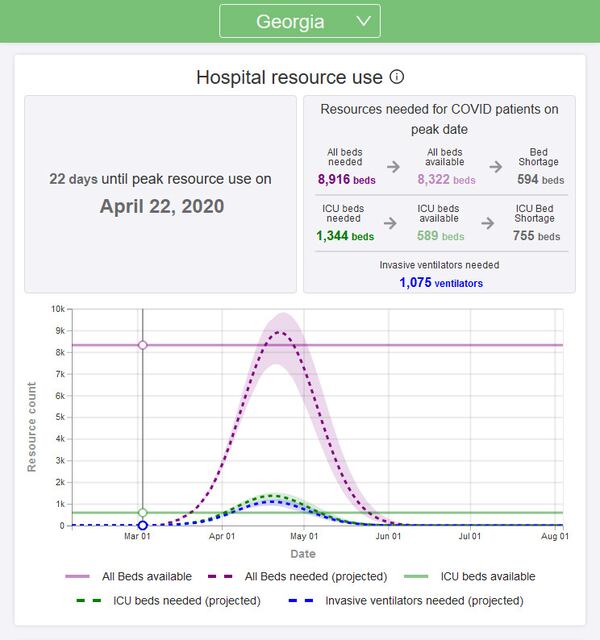
Task: Click the info icon beside Hospital resource use
Action: (x=397, y=77)
